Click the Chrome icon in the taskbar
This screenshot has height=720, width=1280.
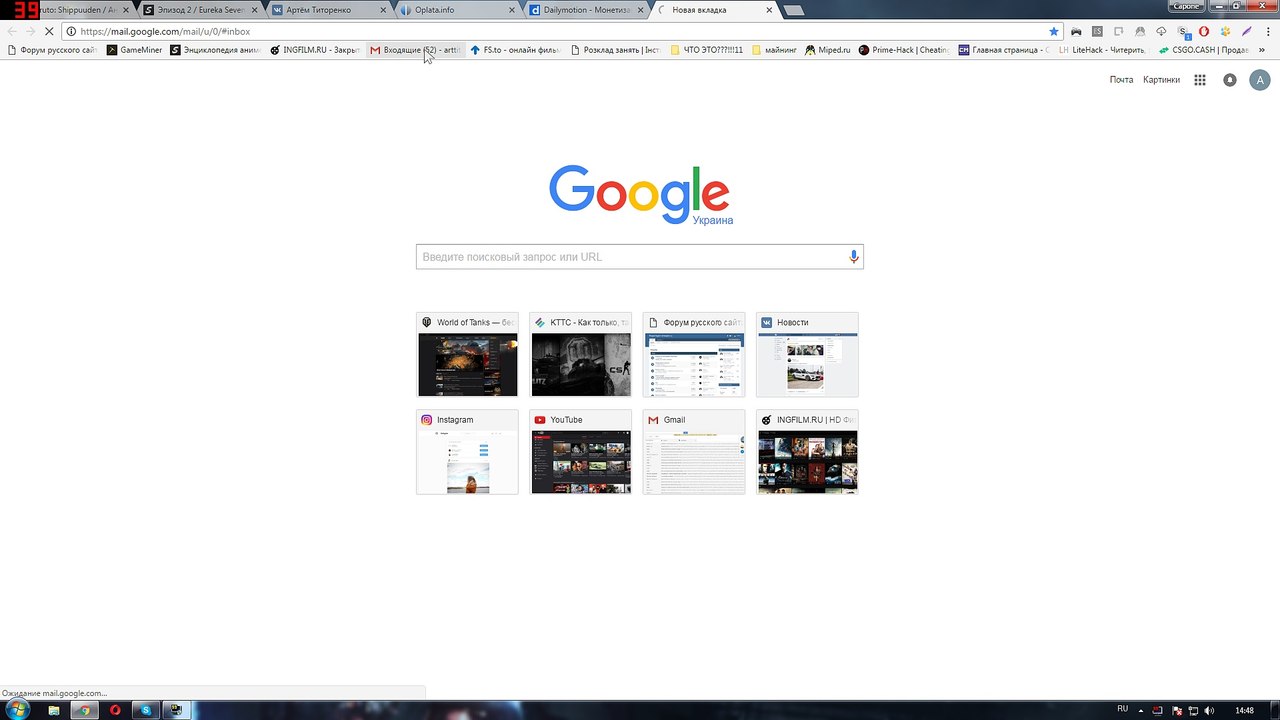84,710
